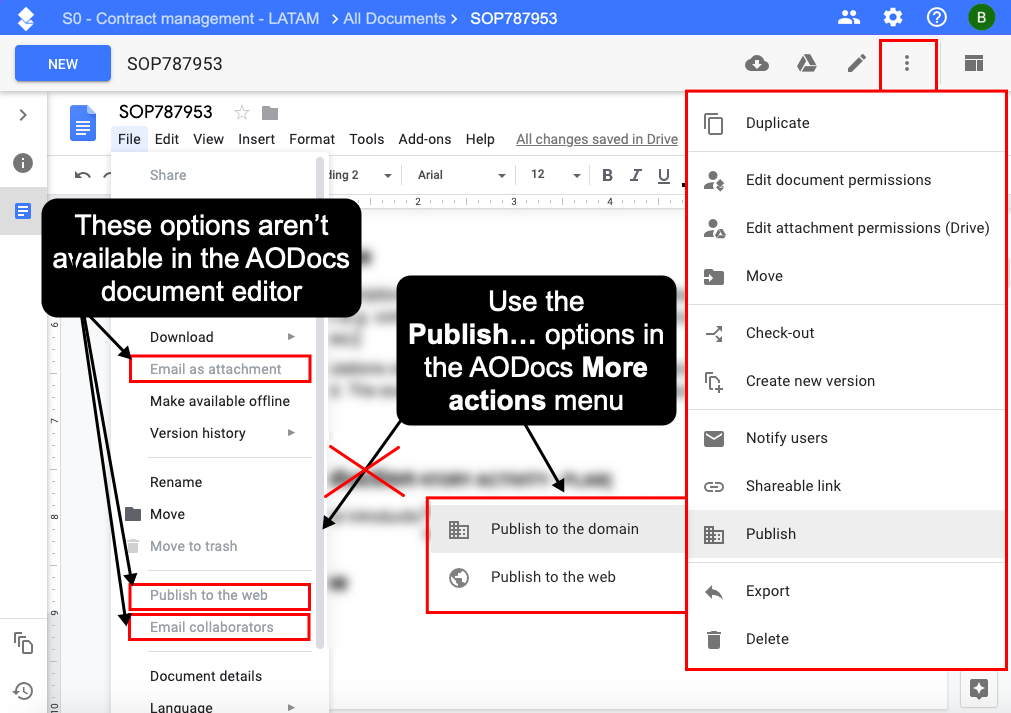Click the Explore button at bottom right
The width and height of the screenshot is (1011, 713).
pos(979,689)
